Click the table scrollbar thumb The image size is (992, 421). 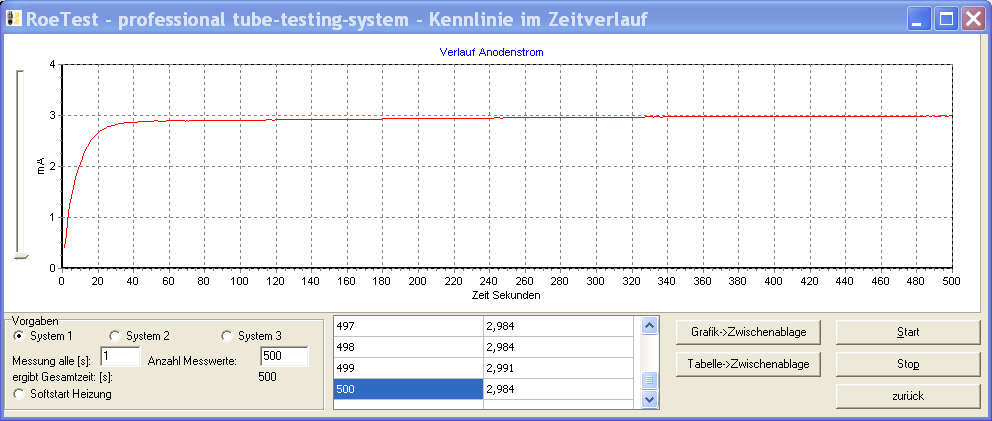coord(649,381)
